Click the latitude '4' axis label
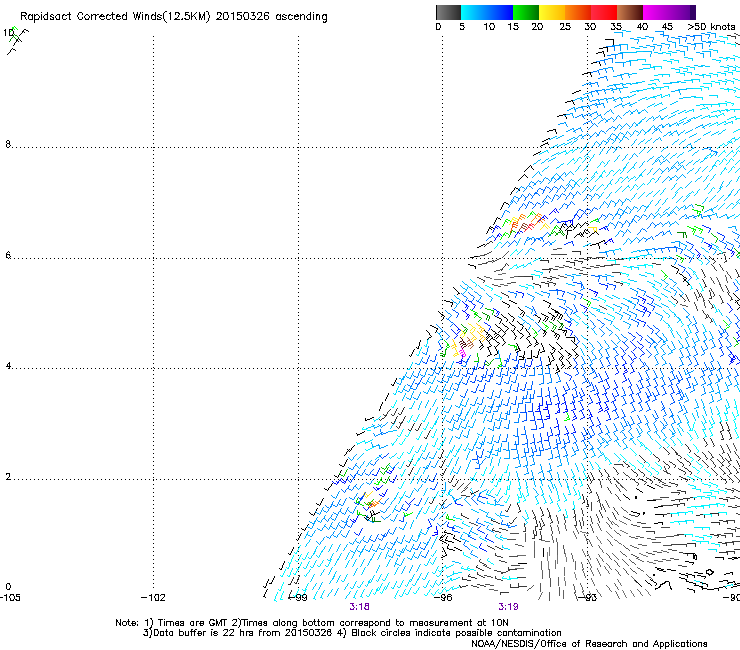 [x=8, y=366]
